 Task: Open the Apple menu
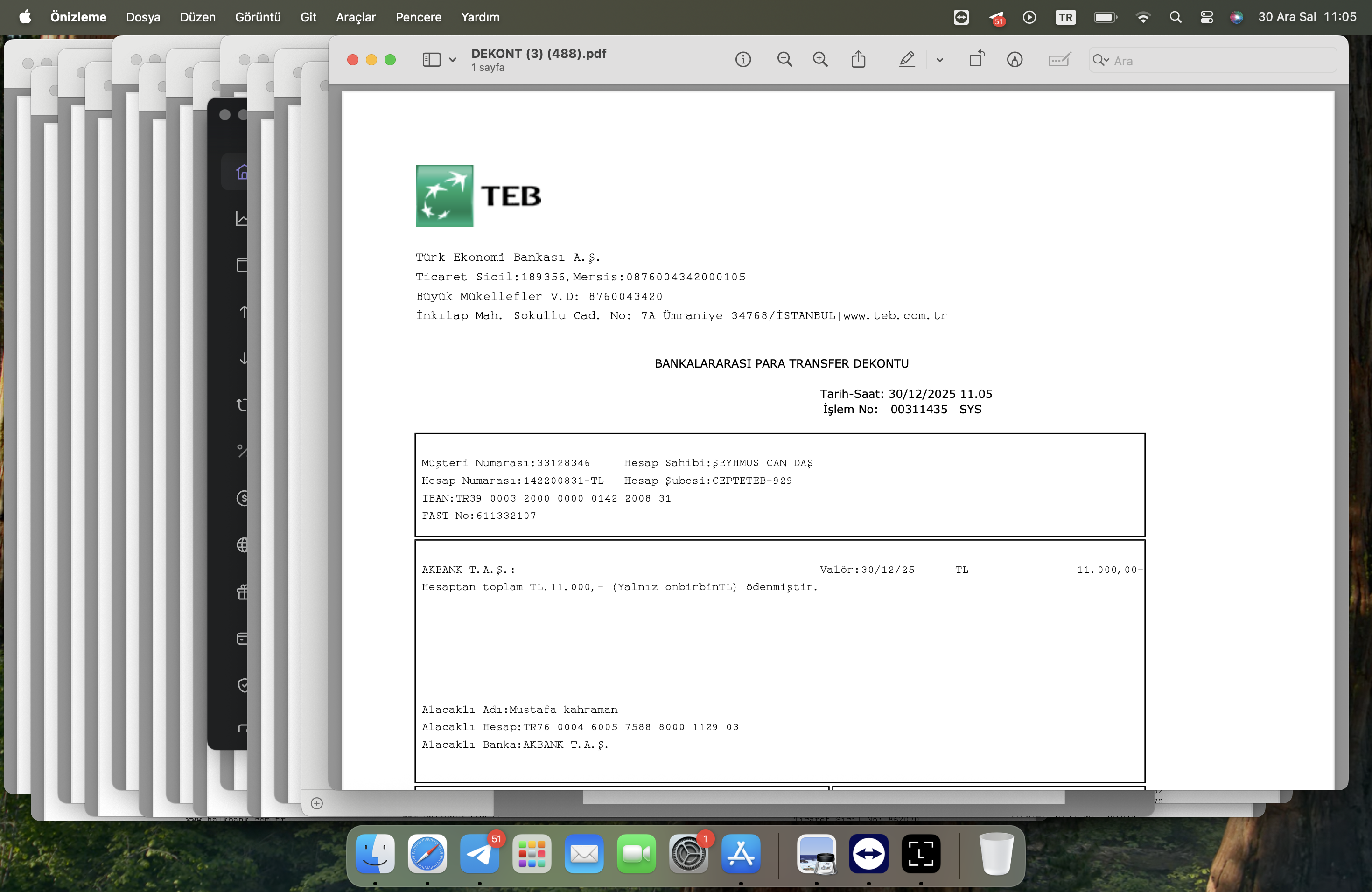[25, 17]
